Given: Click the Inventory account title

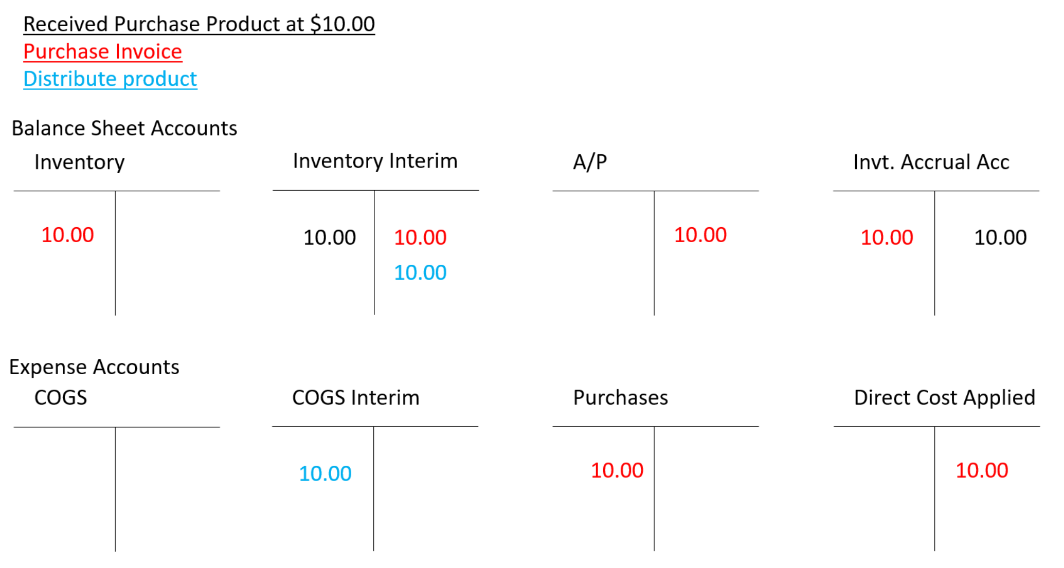Looking at the screenshot, I should point(79,162).
